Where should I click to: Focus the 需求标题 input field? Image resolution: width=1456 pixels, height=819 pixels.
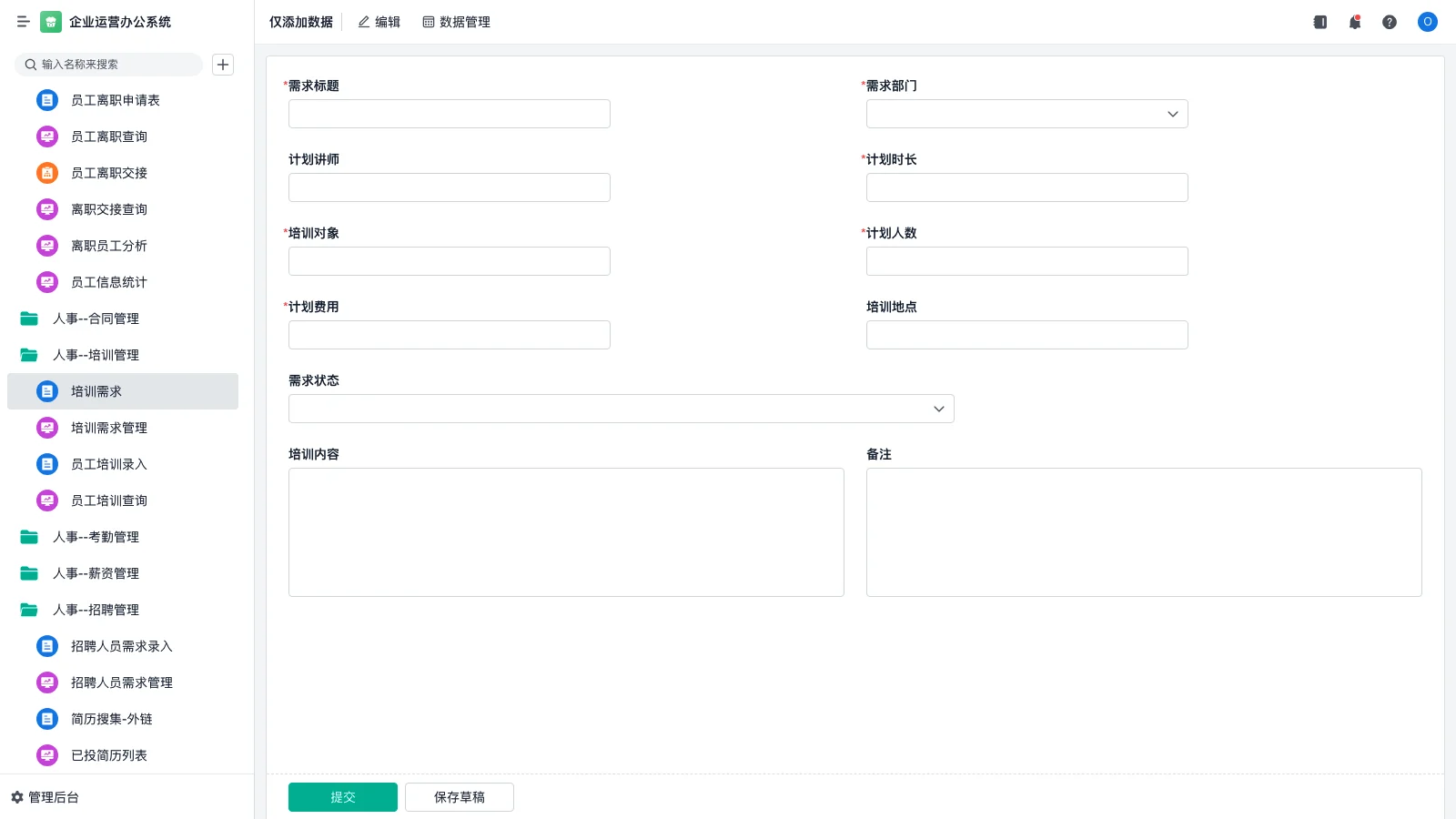(449, 114)
